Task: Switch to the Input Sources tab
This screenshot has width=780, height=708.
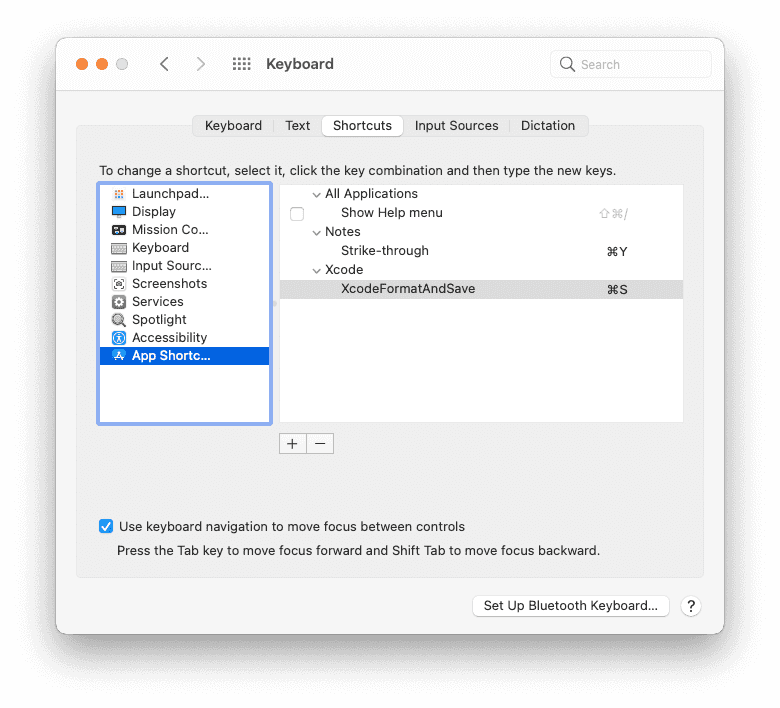Action: (456, 126)
